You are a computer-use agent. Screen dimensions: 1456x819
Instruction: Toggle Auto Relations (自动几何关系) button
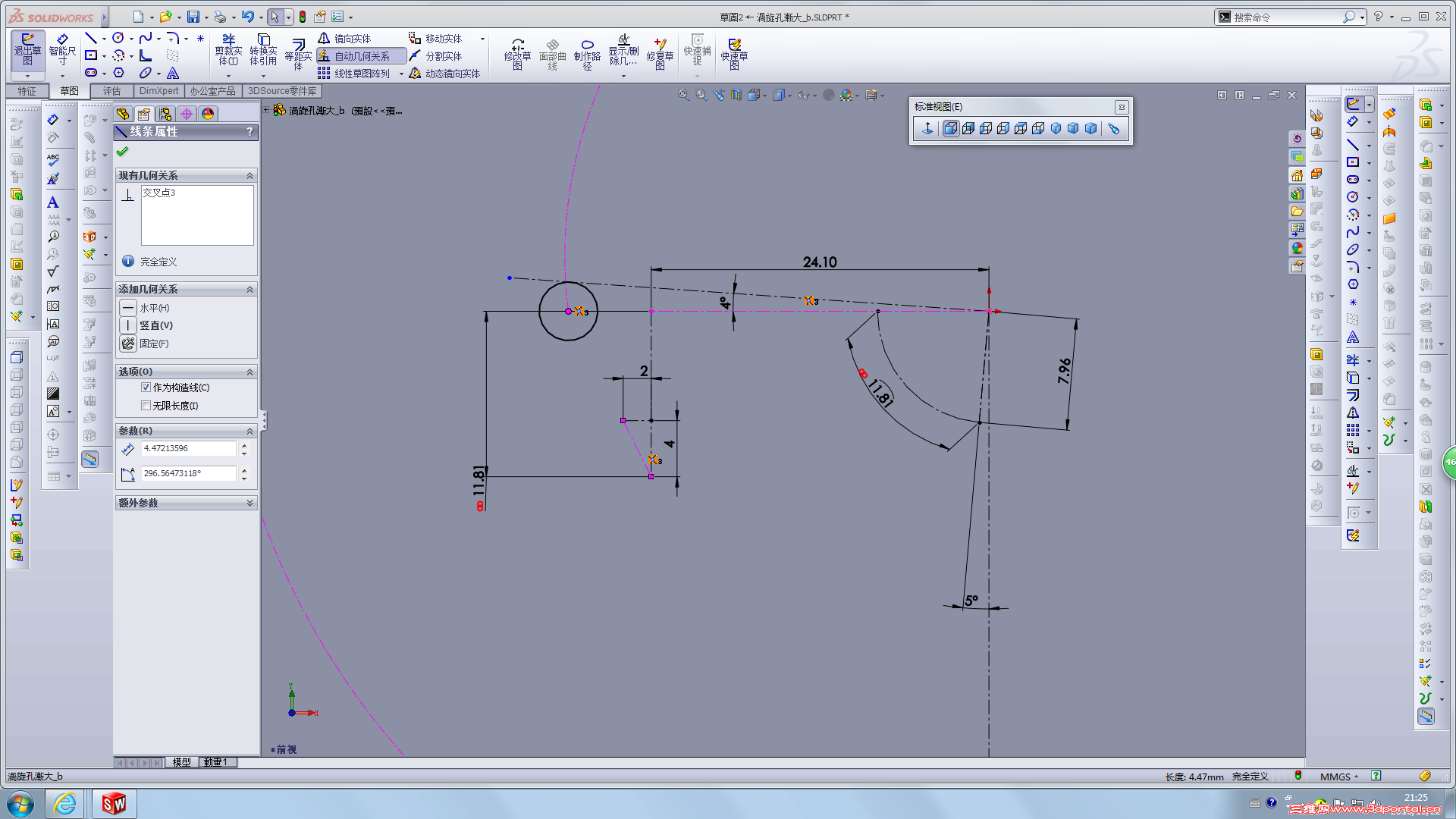(x=361, y=56)
